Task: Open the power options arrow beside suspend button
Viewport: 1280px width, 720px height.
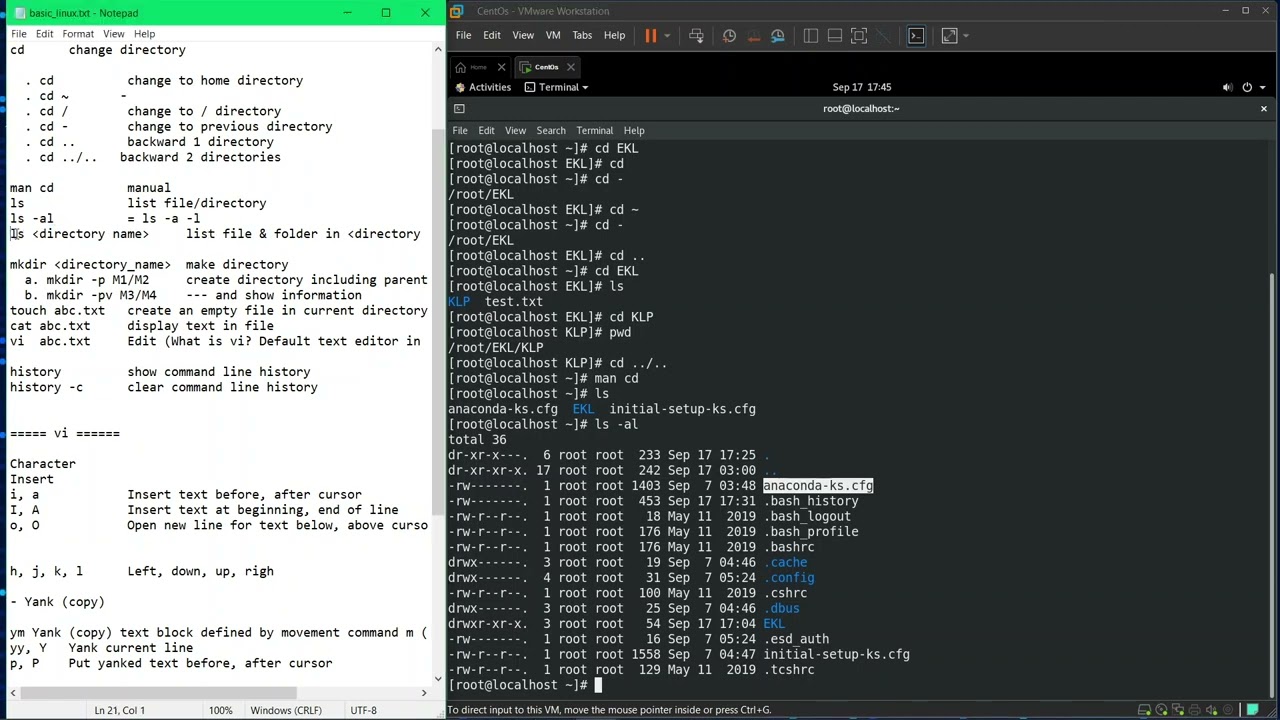Action: pyautogui.click(x=669, y=36)
